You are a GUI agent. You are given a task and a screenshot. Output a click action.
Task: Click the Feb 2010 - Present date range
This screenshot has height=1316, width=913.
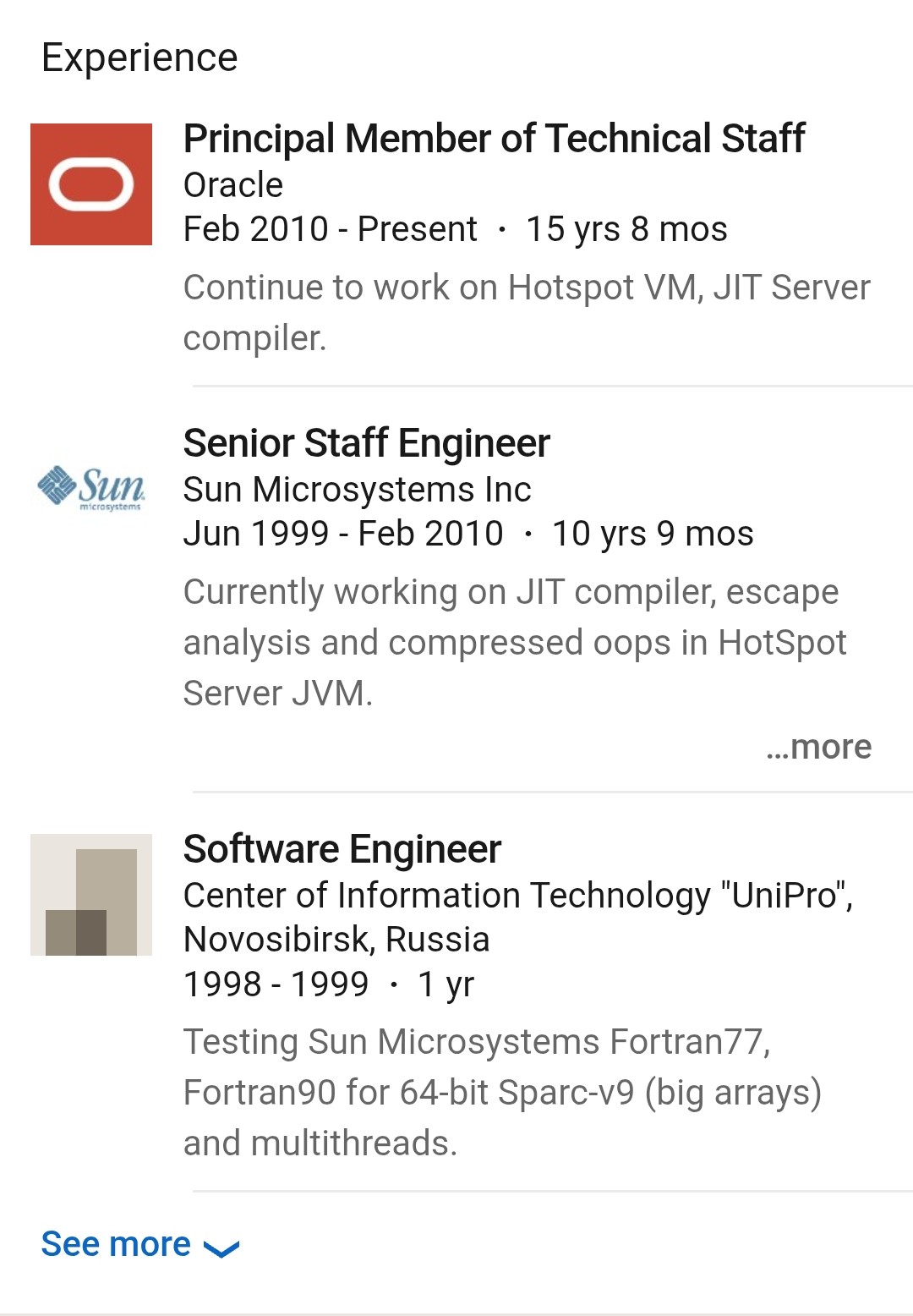pyautogui.click(x=331, y=229)
